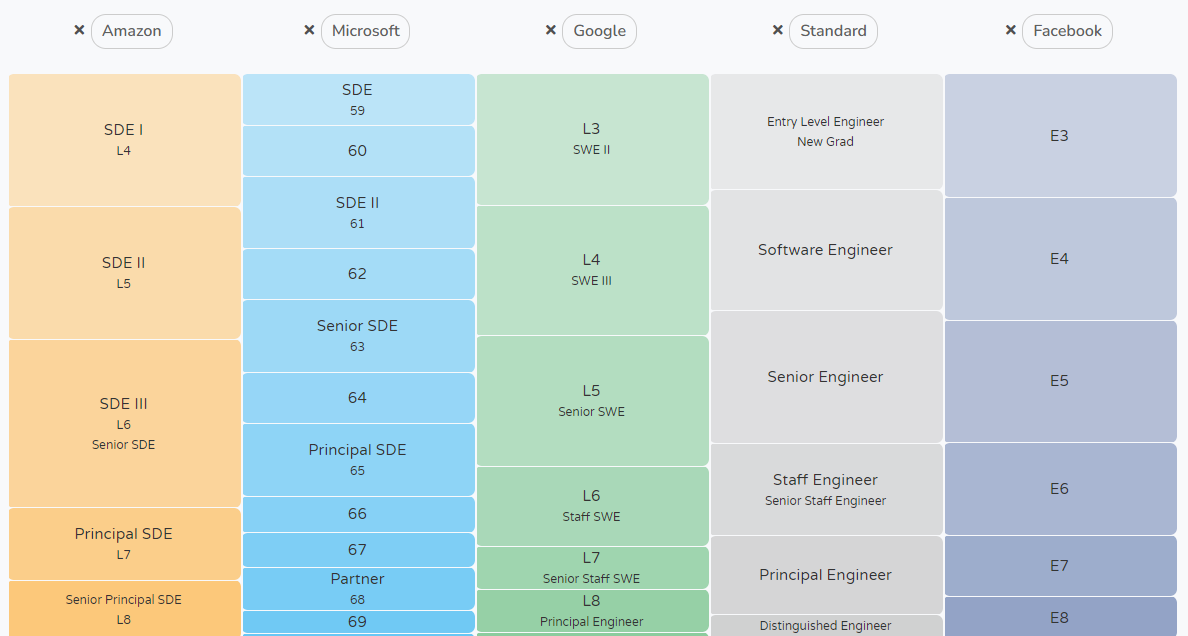Open Amazon SDE I L4 level block

(124, 140)
